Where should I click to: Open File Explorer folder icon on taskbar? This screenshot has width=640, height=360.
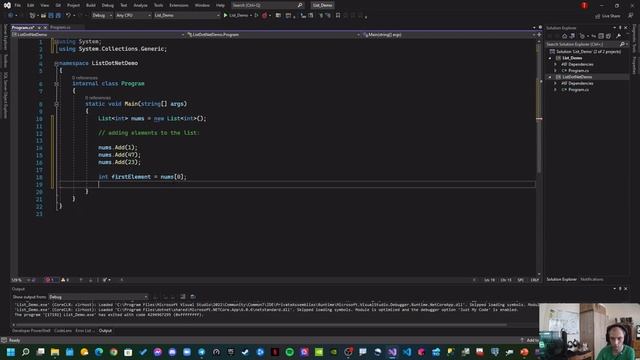click(55, 352)
